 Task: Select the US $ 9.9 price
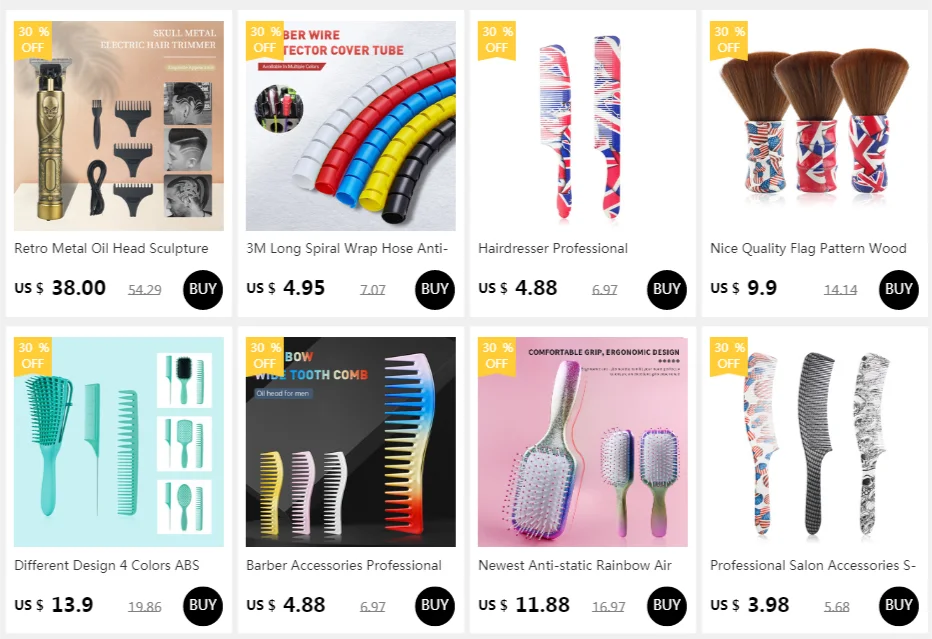click(x=744, y=288)
